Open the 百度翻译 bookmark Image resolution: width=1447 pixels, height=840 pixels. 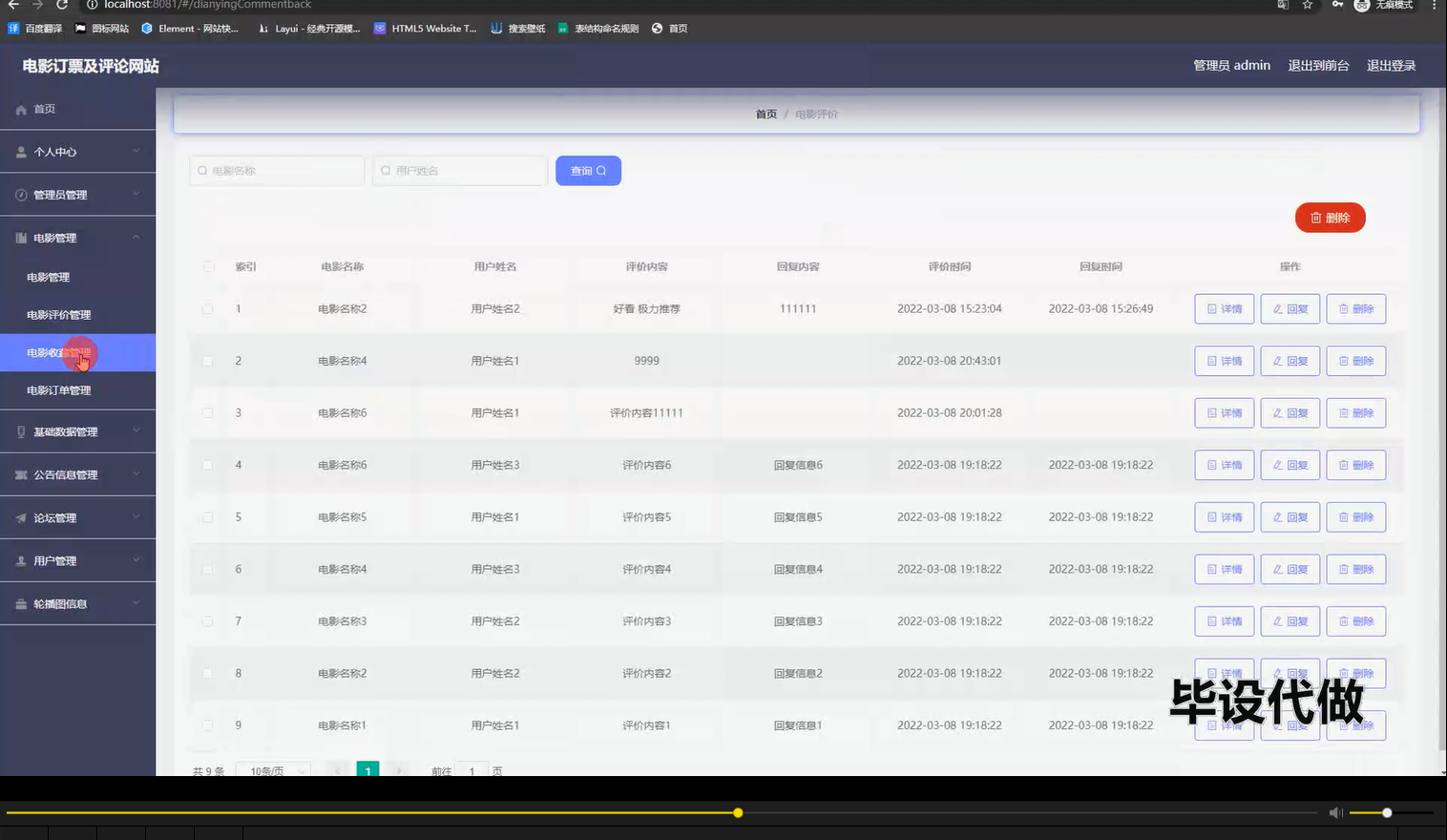click(34, 29)
